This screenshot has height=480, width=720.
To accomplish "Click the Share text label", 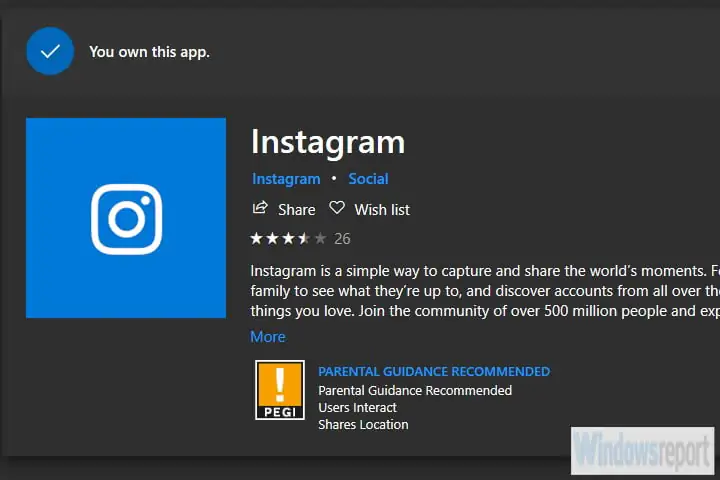I will (x=296, y=210).
